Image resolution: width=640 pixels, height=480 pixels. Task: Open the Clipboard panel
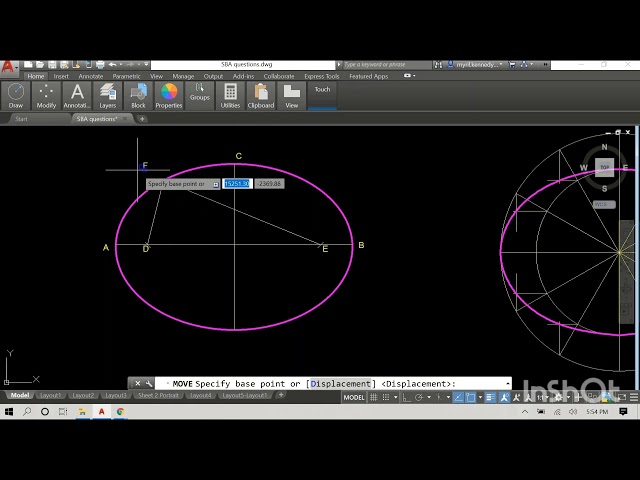pyautogui.click(x=261, y=96)
